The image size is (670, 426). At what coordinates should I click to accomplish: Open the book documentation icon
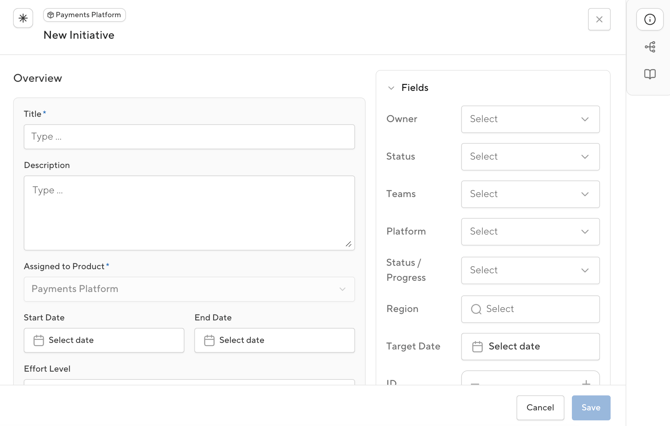click(x=649, y=74)
